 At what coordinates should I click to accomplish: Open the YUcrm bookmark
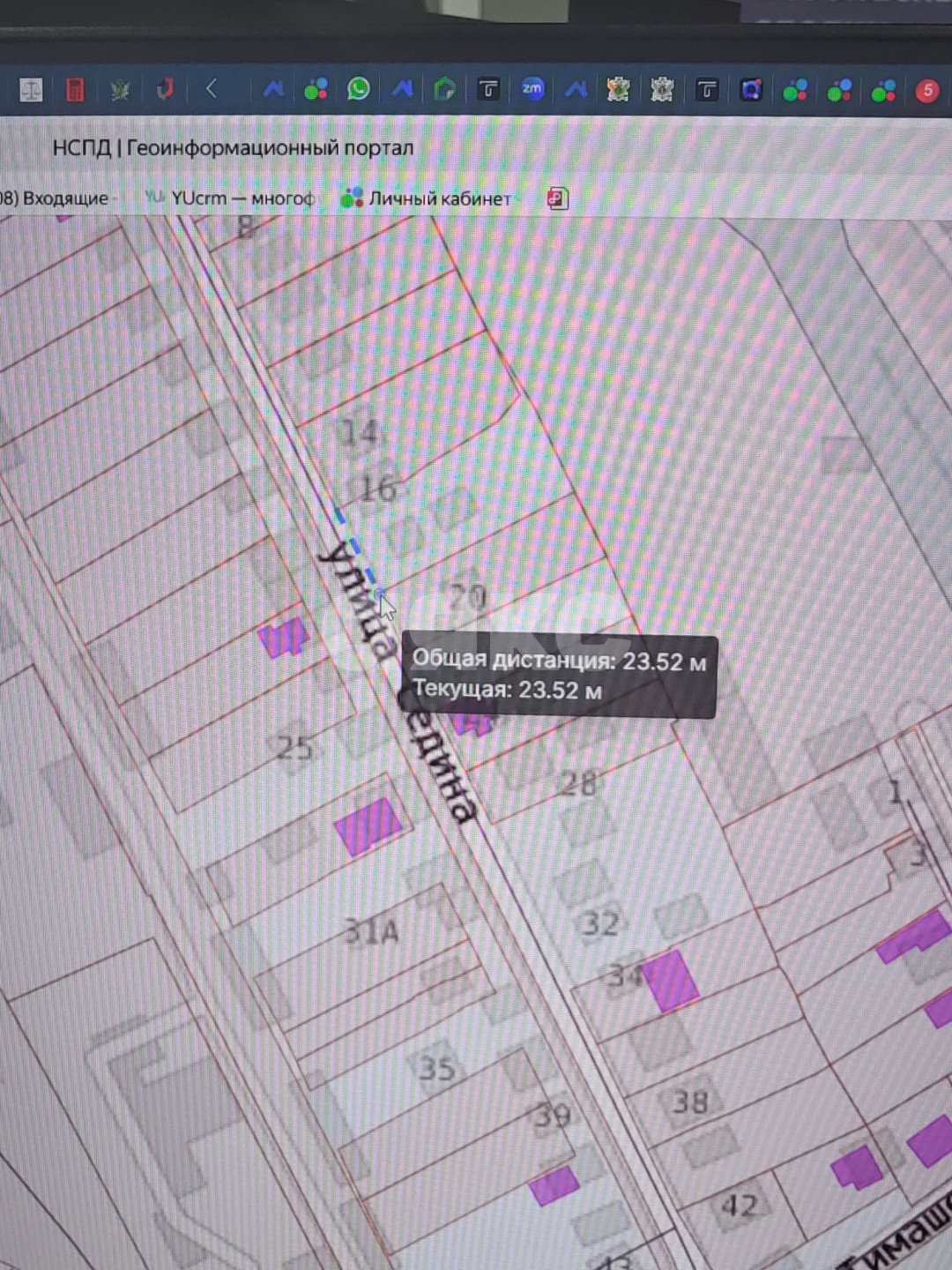click(x=229, y=198)
